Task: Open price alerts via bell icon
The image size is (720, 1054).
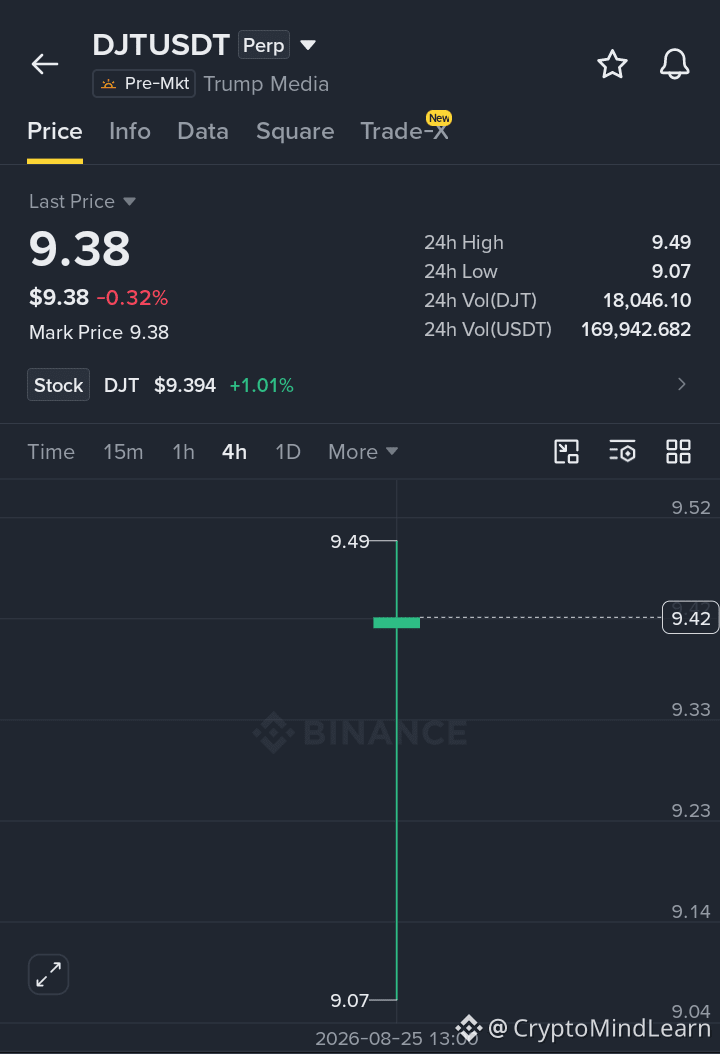Action: coord(674,64)
